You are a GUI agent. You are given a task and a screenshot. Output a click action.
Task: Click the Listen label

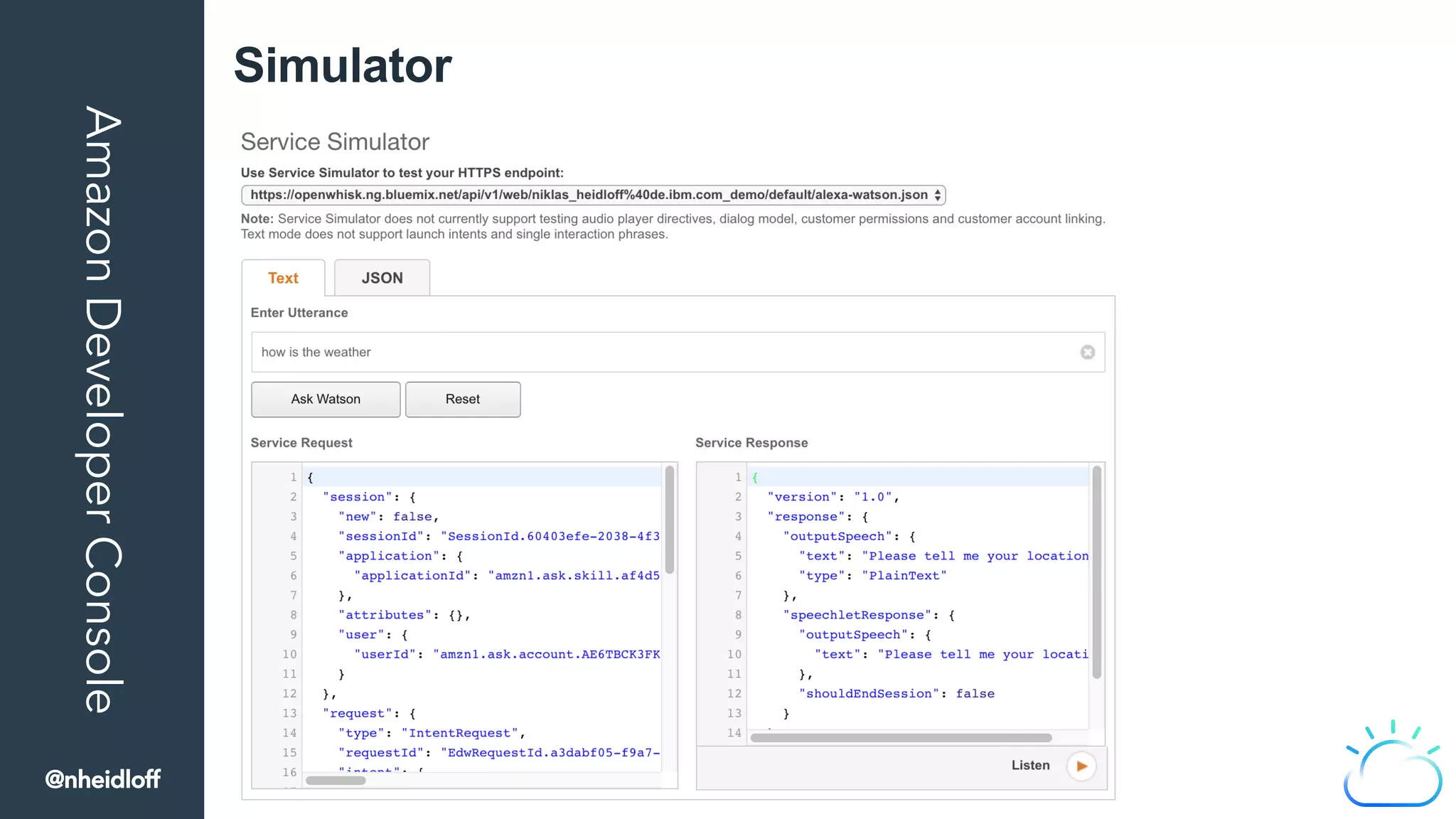tap(1030, 766)
